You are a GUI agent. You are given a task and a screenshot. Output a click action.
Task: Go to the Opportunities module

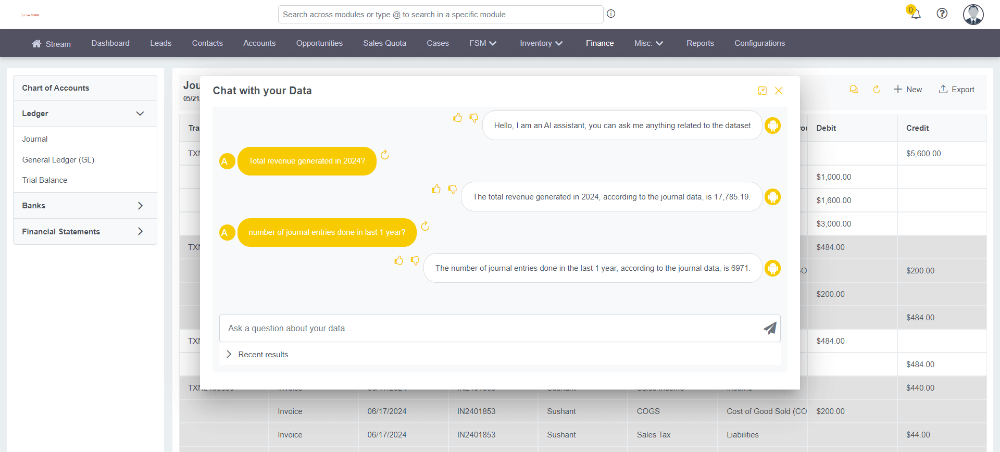319,43
